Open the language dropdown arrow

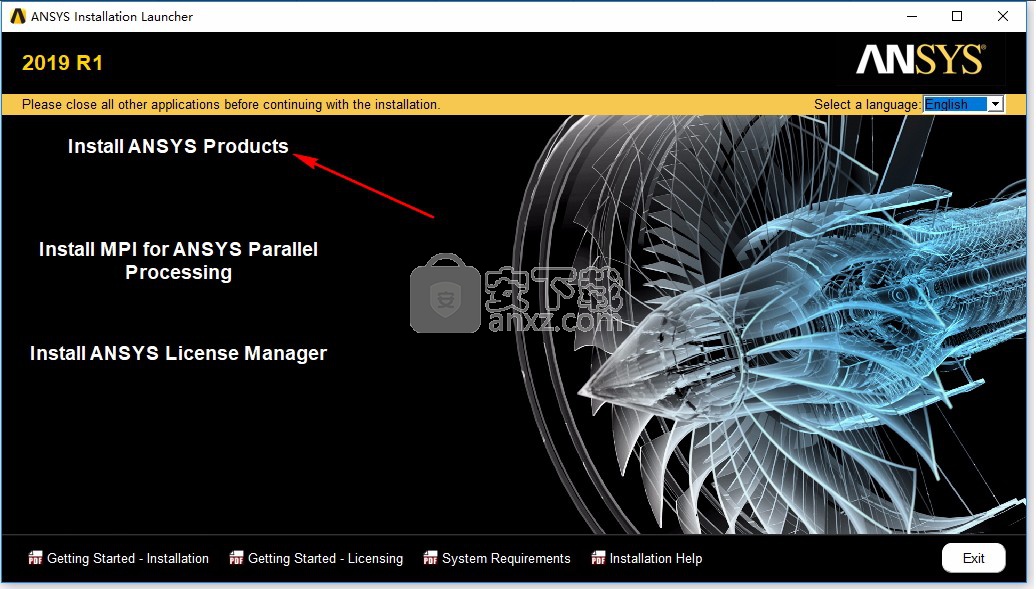coord(996,104)
